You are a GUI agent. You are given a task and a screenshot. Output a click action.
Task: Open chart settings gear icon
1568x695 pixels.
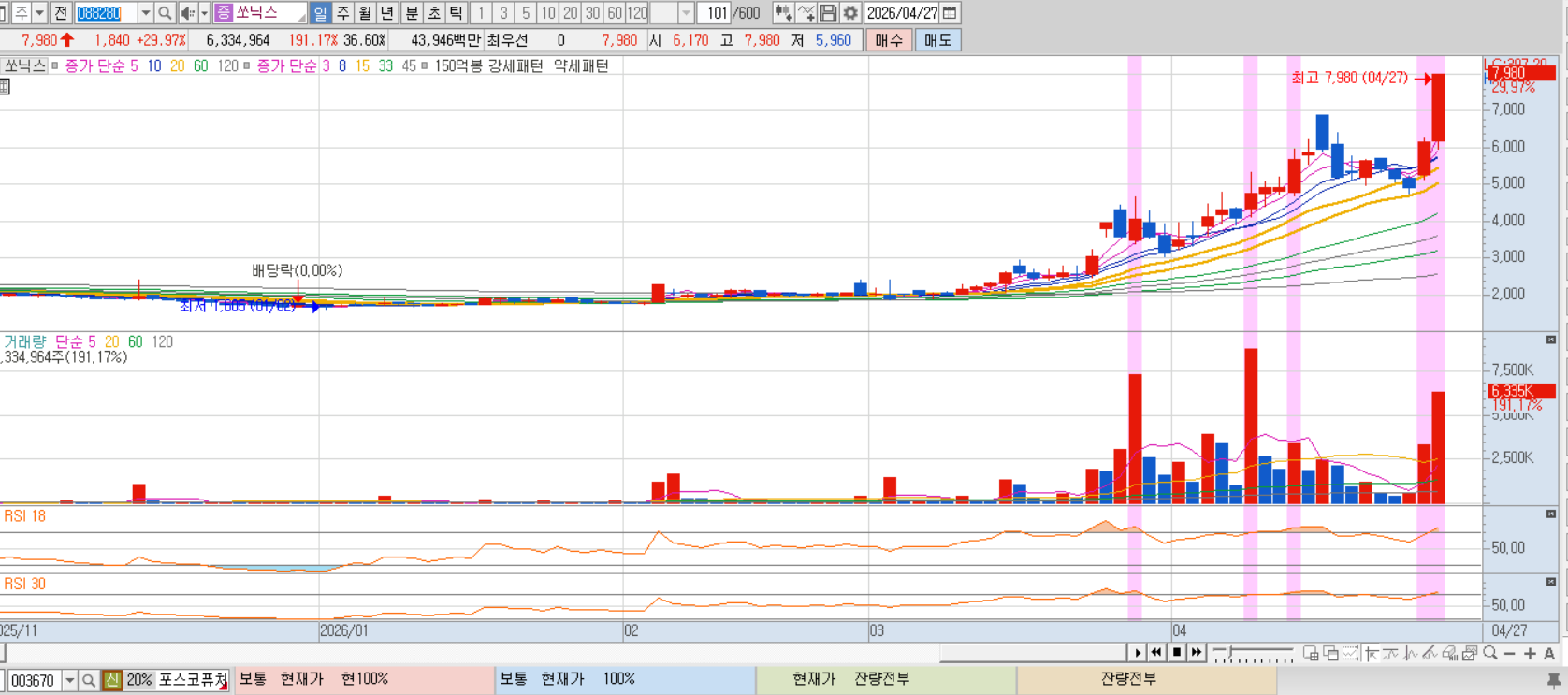point(850,13)
